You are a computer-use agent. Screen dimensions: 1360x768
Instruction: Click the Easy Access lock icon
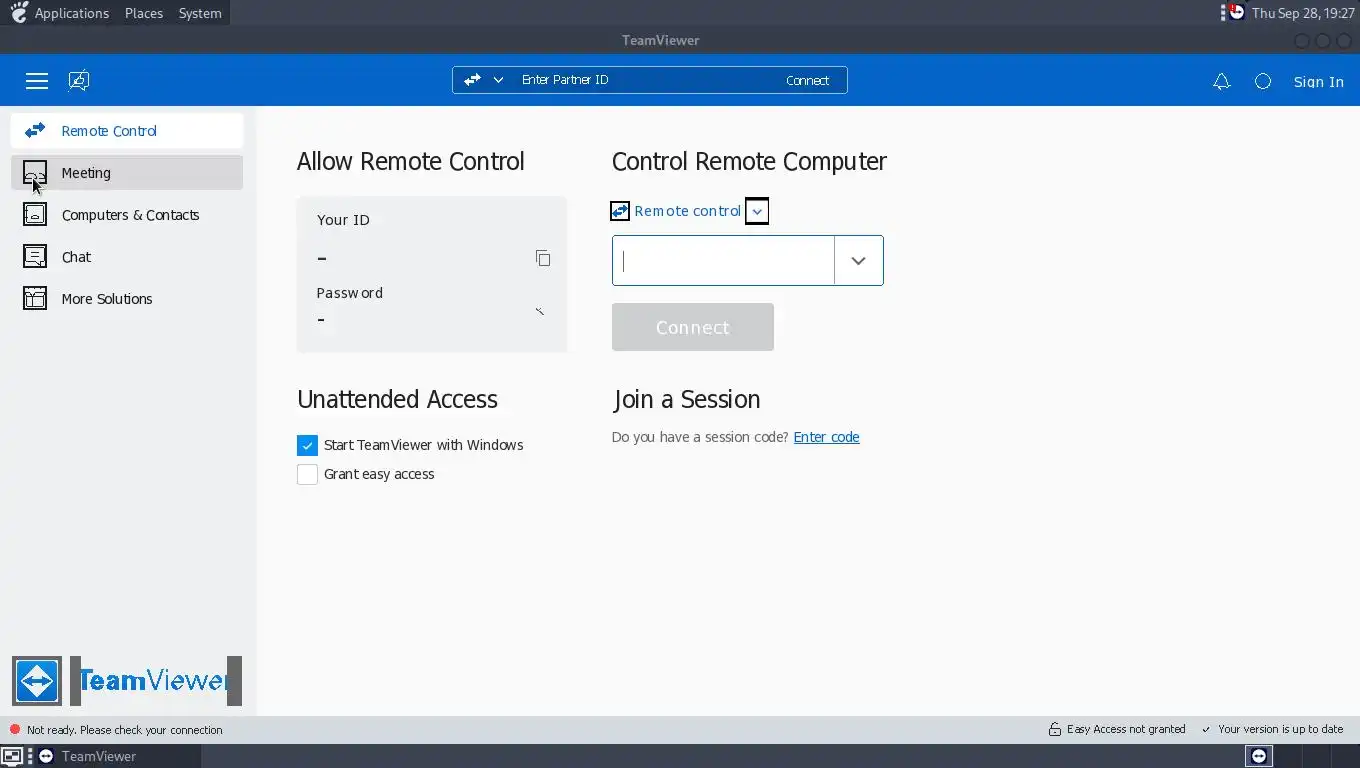point(1054,729)
